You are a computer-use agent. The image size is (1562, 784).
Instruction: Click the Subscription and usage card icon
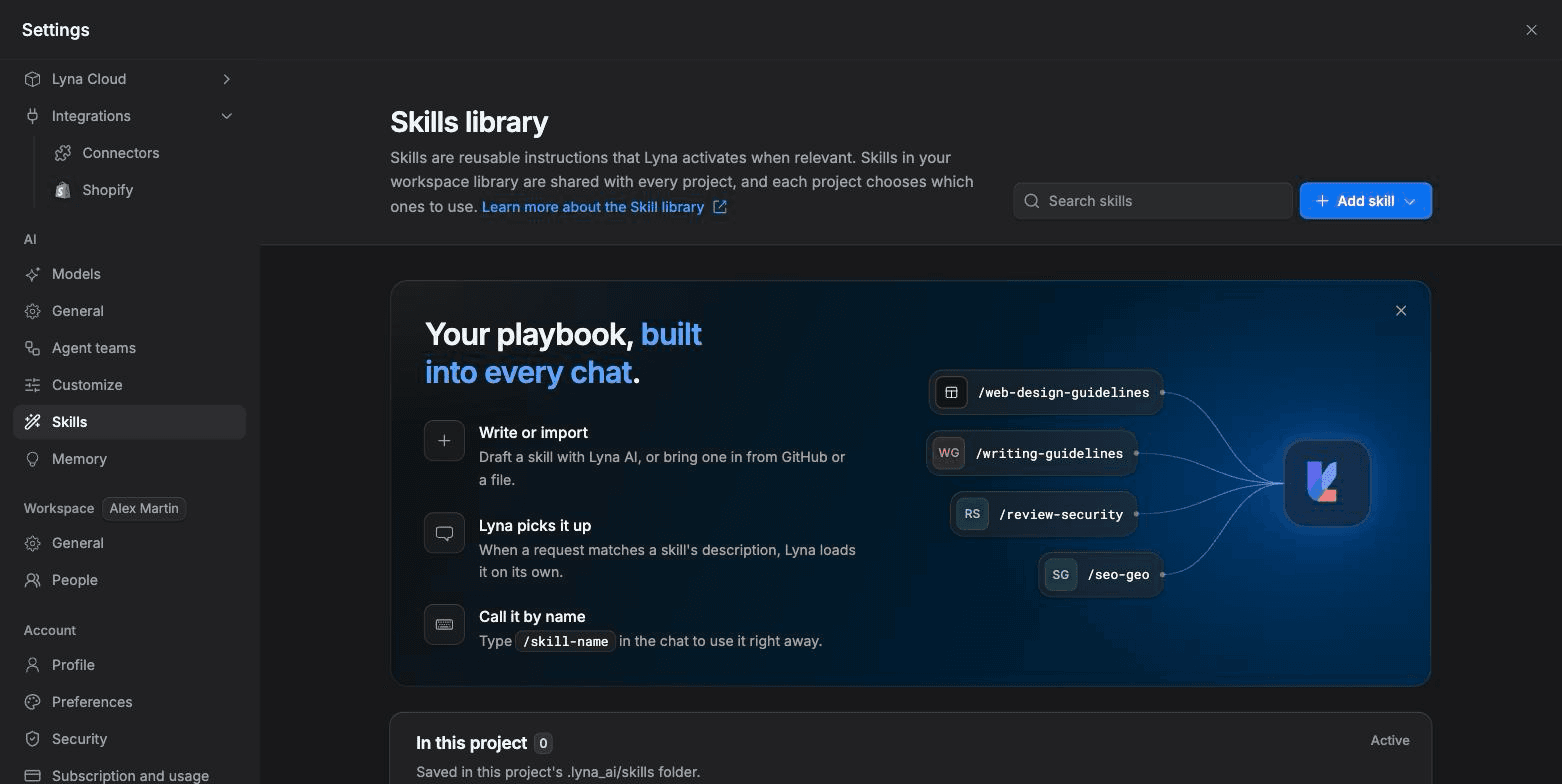coord(33,776)
